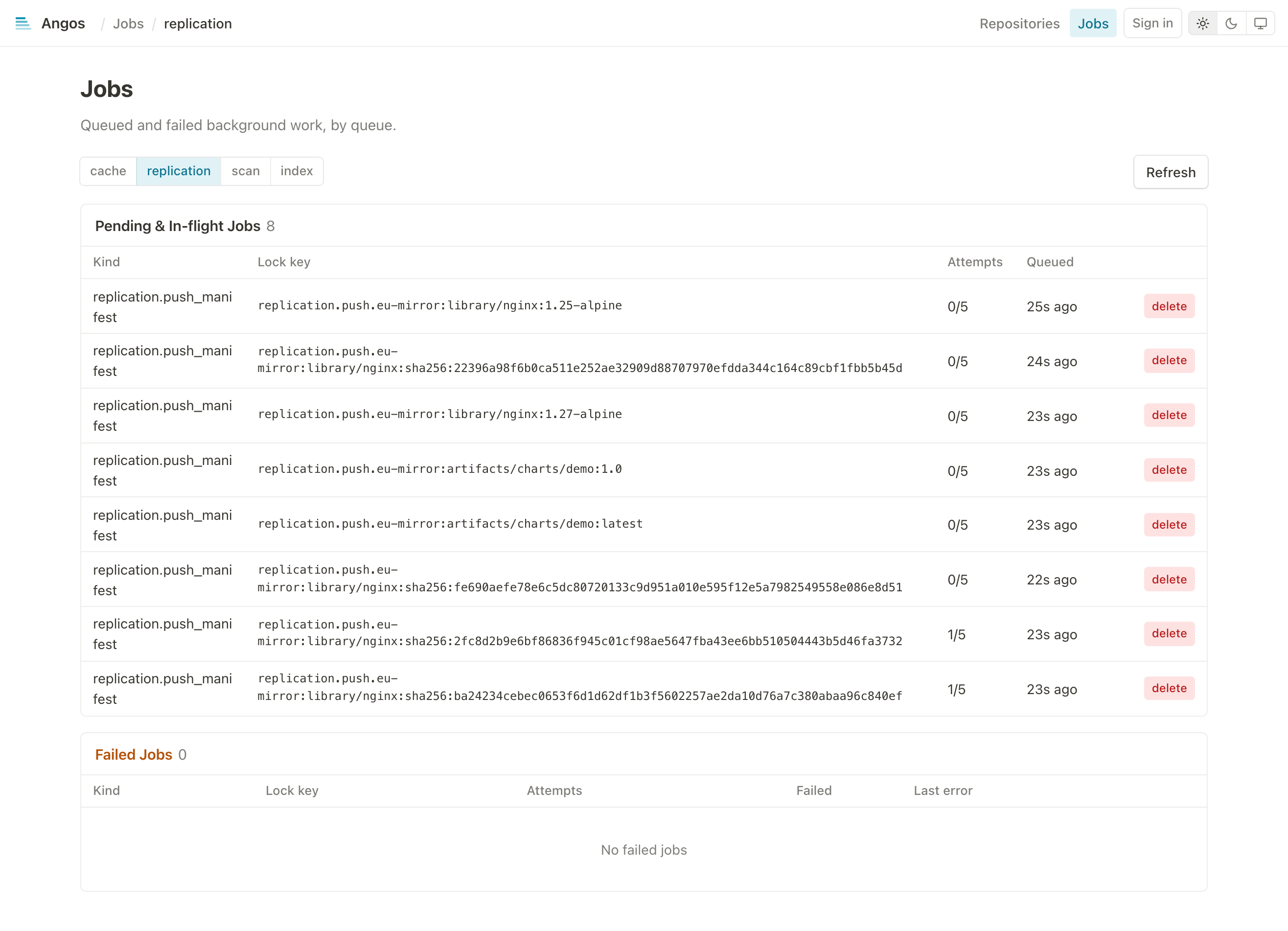Open Repositories in top navigation
The height and width of the screenshot is (931, 1288).
click(1019, 23)
